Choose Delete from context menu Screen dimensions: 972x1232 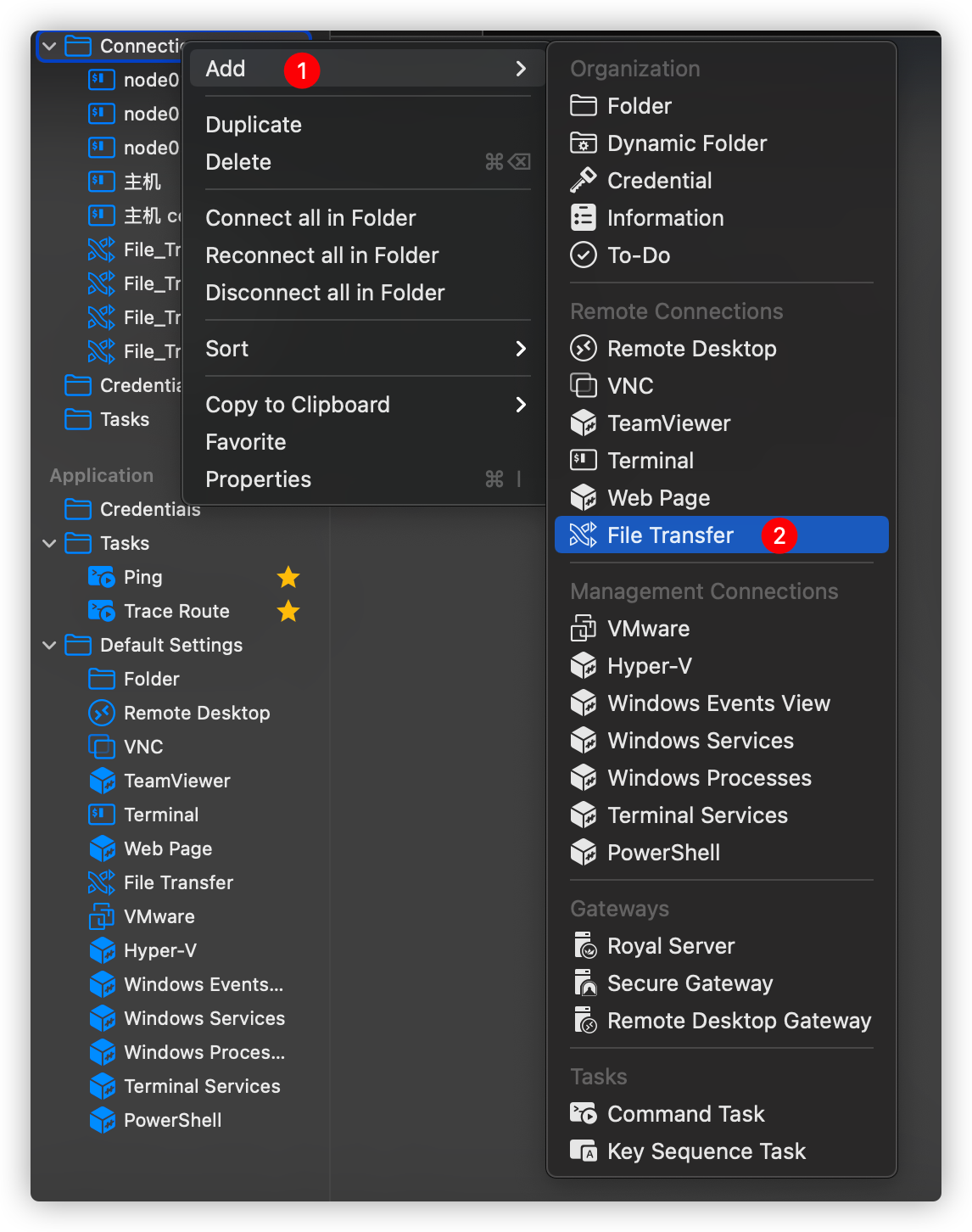tap(238, 162)
